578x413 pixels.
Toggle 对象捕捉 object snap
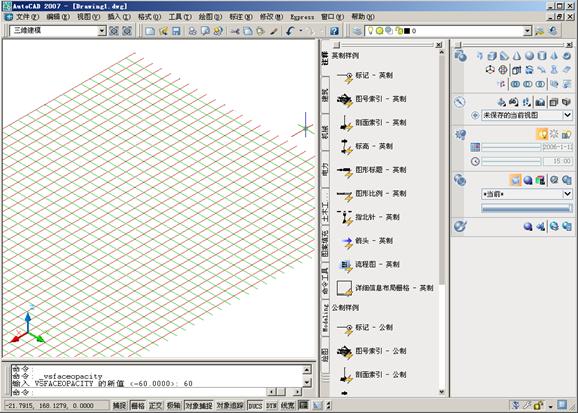tap(199, 406)
